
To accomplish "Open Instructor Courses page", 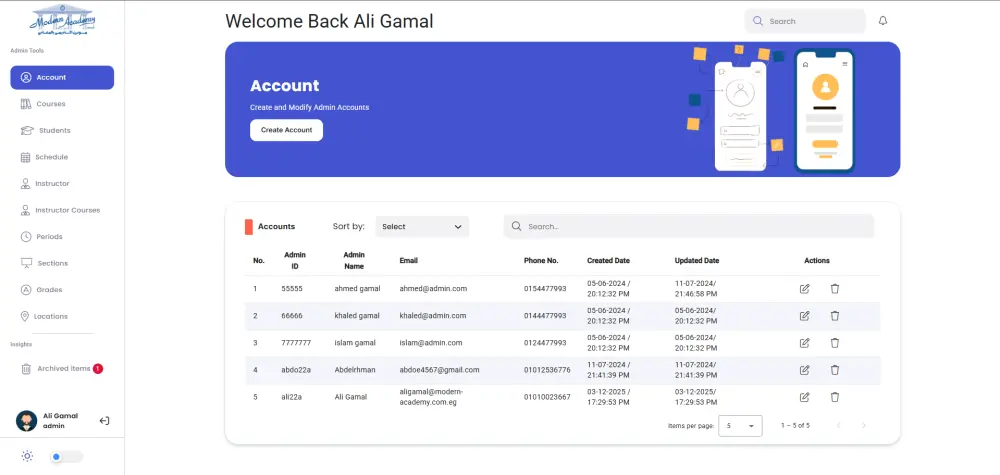I will pyautogui.click(x=62, y=210).
